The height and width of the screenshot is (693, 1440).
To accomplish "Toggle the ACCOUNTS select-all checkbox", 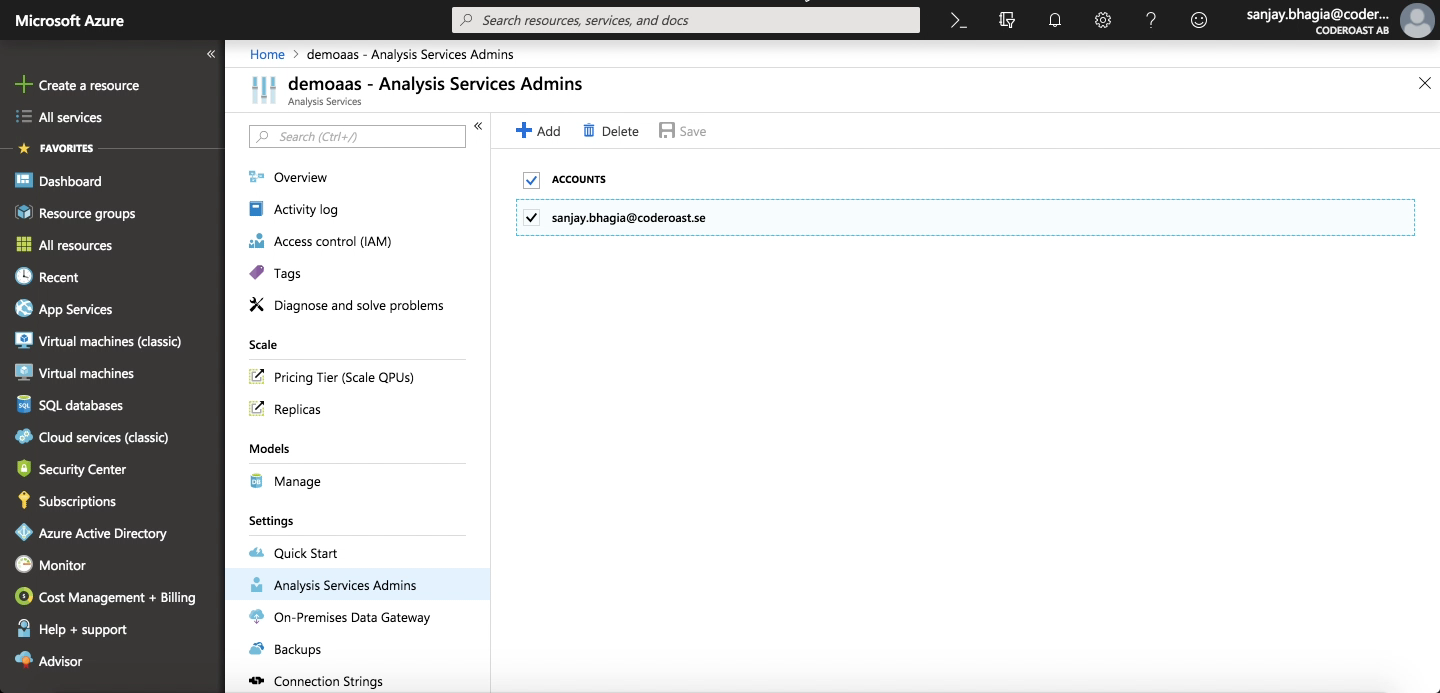I will pos(532,180).
